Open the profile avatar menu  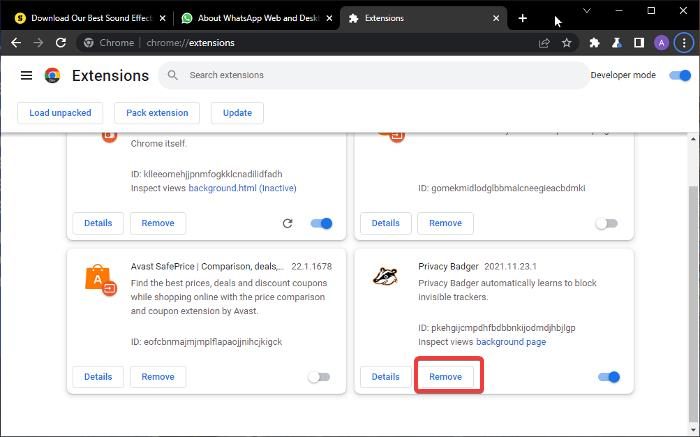tap(661, 43)
